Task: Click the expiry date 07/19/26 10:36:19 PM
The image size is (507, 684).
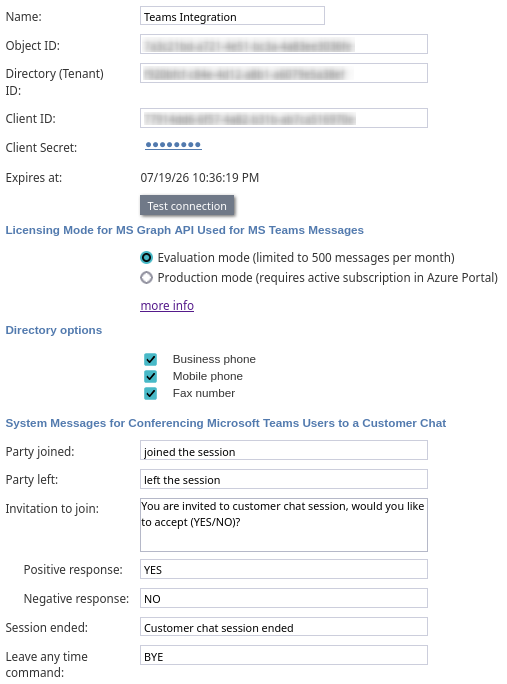Action: click(x=200, y=178)
